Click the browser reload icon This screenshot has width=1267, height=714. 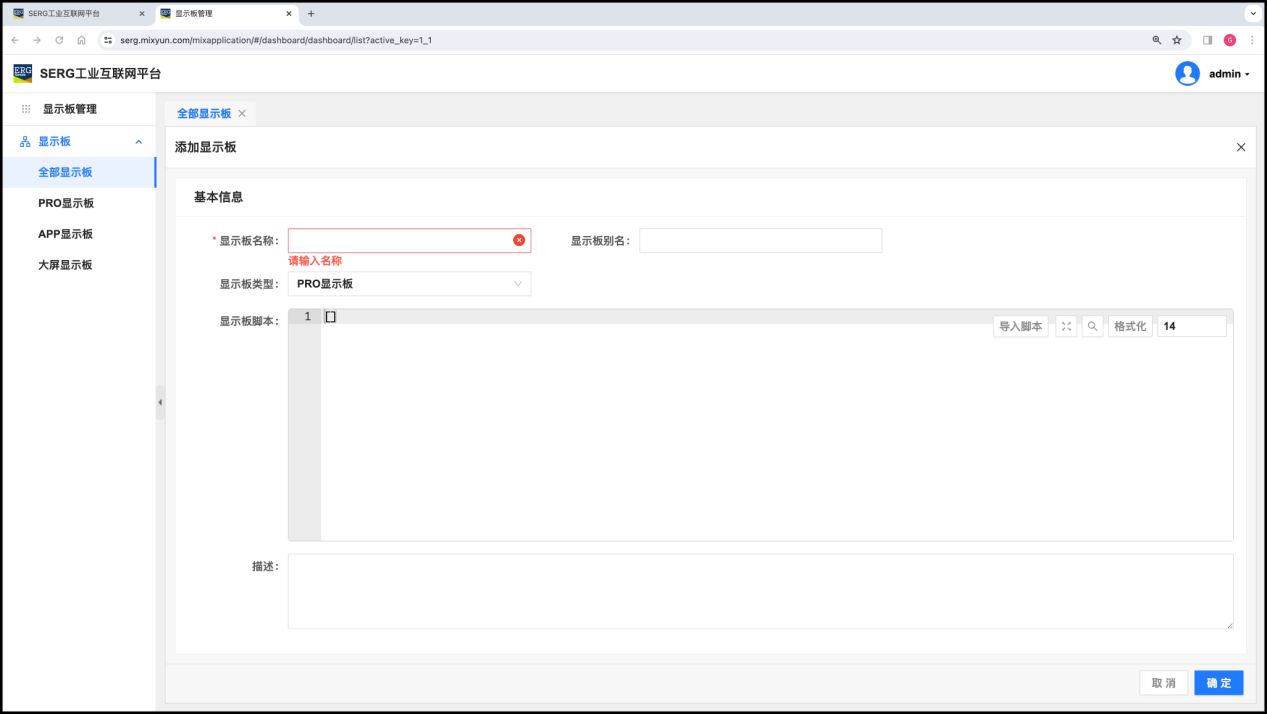point(59,40)
